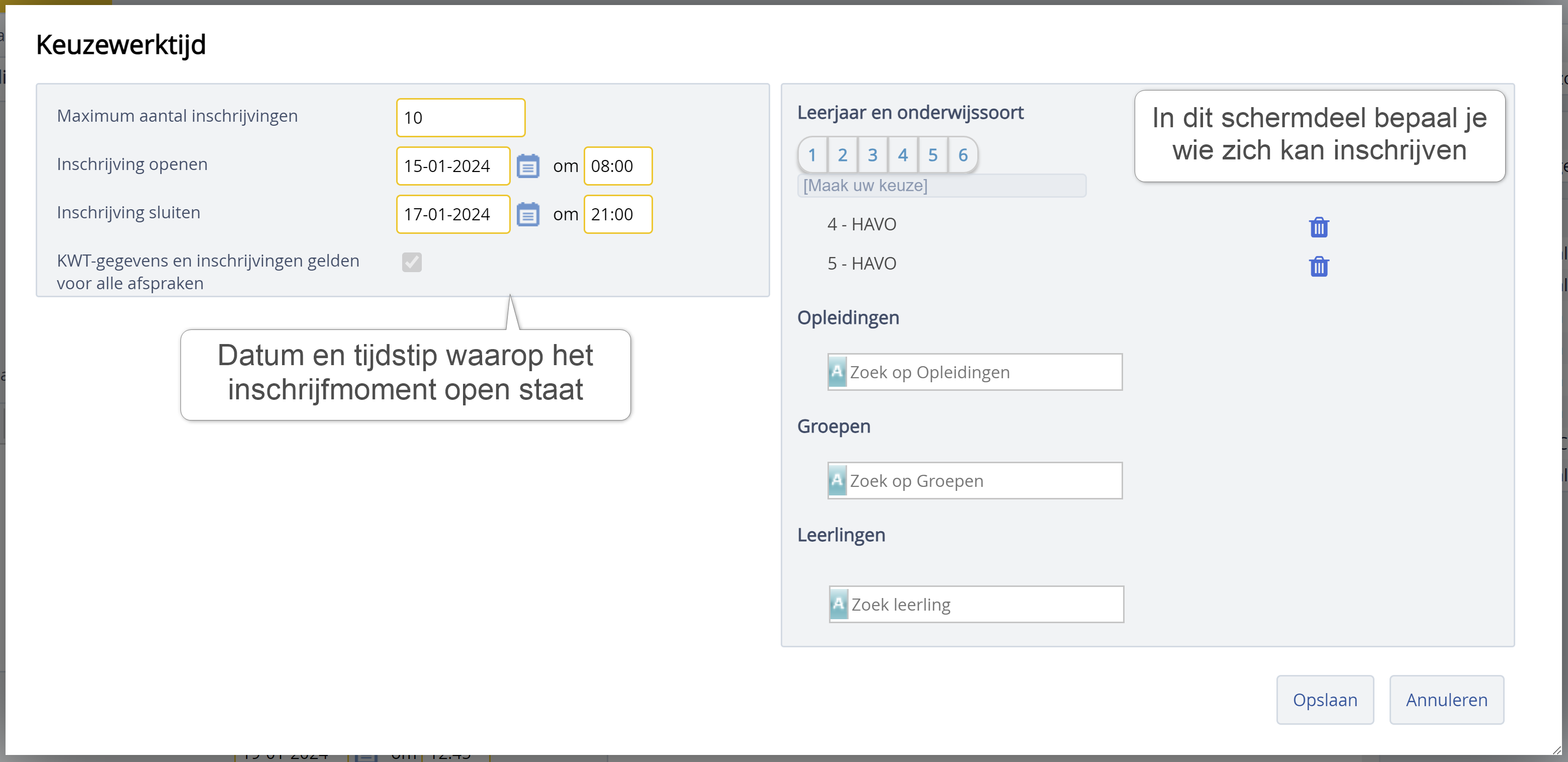Open the [Maak uw keuze] dropdown
Screen dimensions: 1568x762
pos(942,185)
